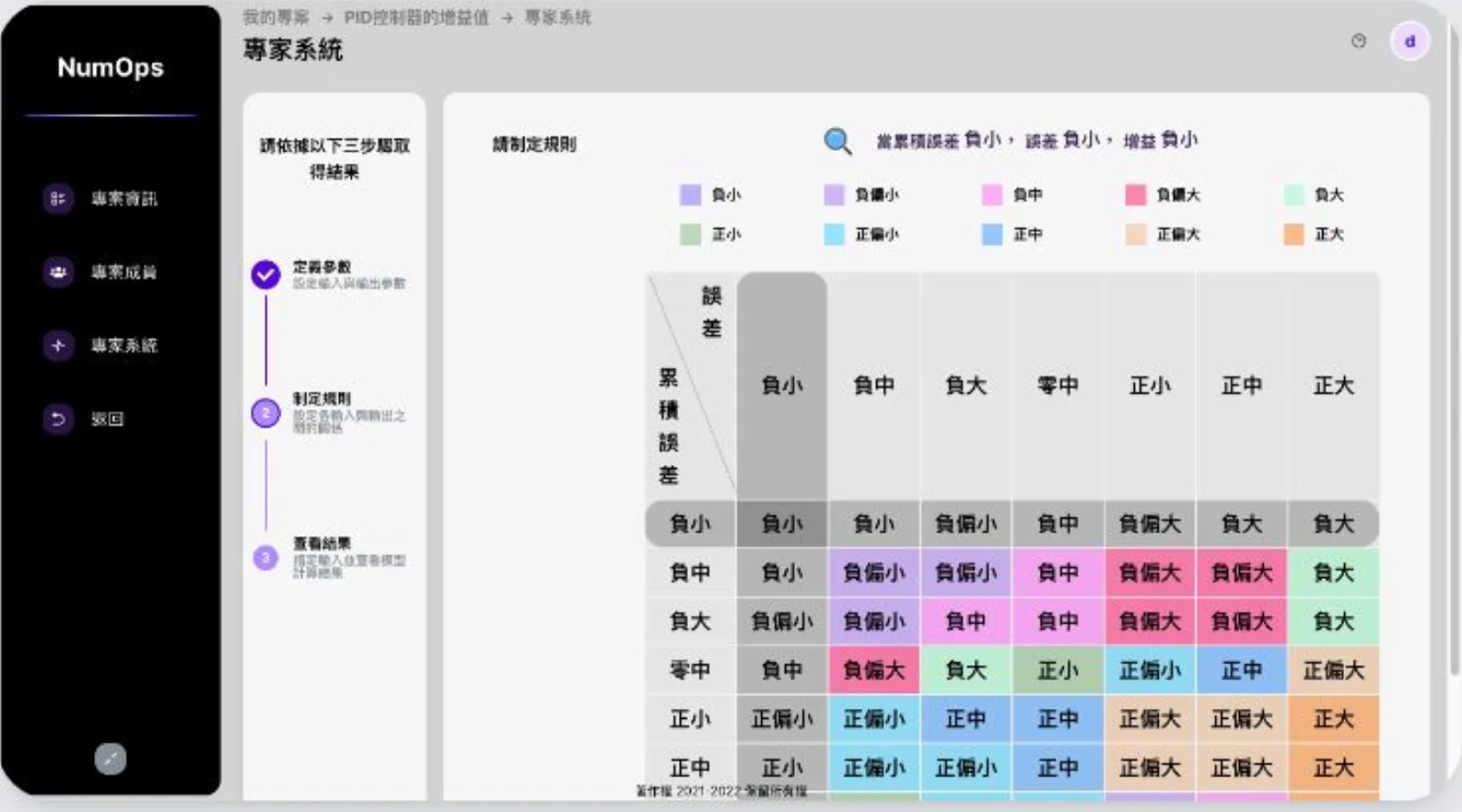
Task: Select the 正小 accumulated-error row header
Action: click(x=691, y=719)
